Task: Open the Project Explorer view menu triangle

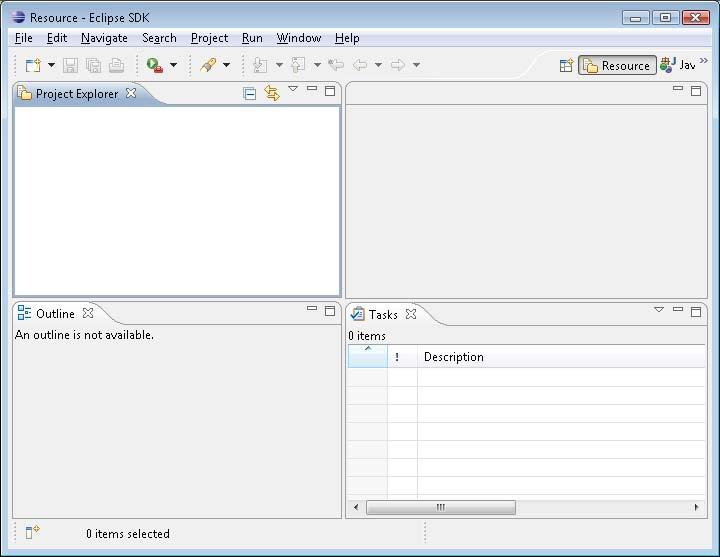Action: 293,89
